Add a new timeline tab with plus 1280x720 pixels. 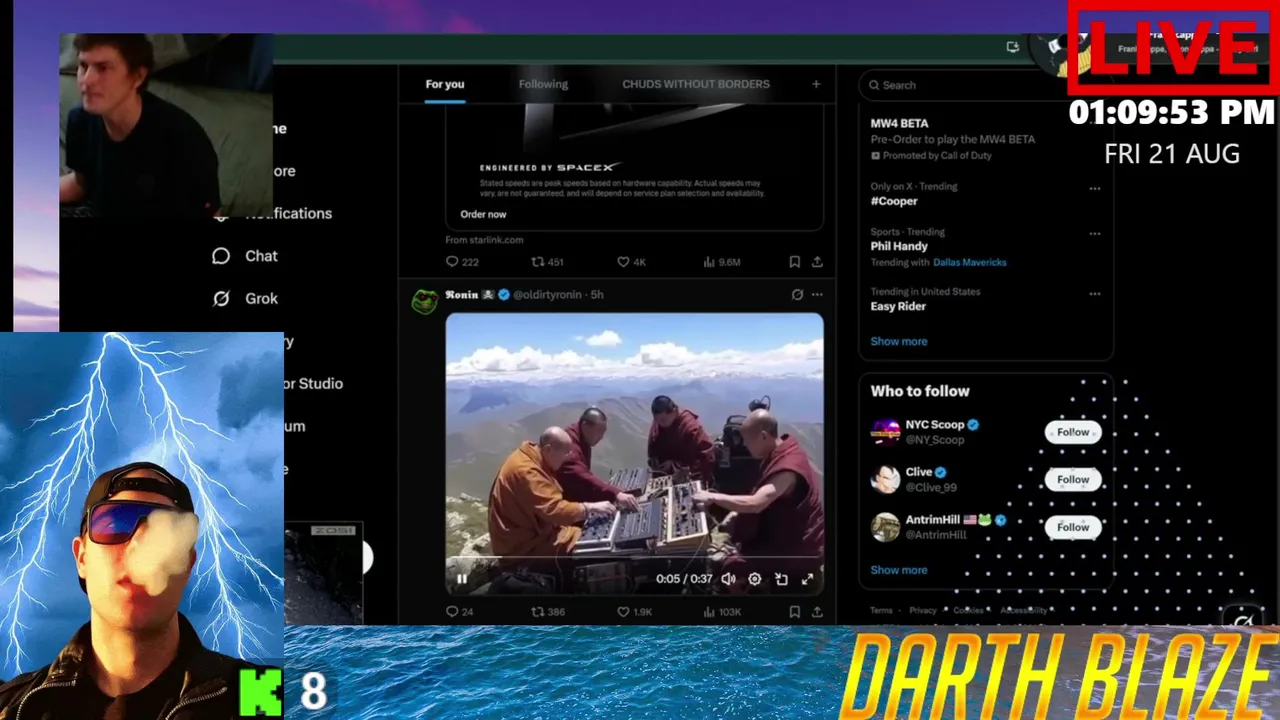(x=816, y=84)
